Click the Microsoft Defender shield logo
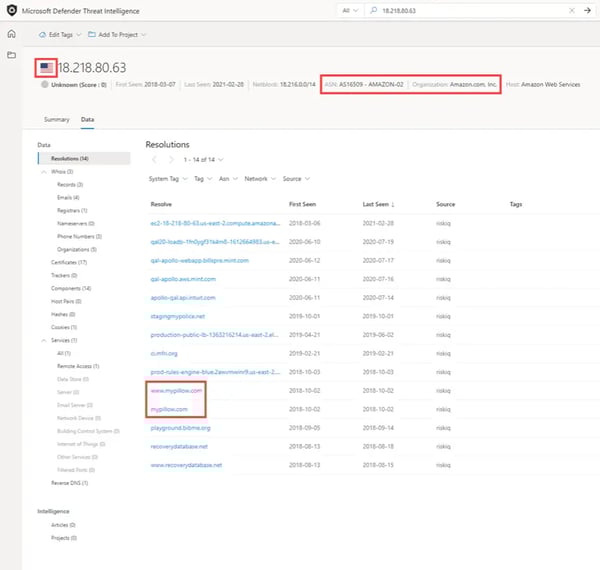Screen dimensions: 600x570 click(x=12, y=10)
